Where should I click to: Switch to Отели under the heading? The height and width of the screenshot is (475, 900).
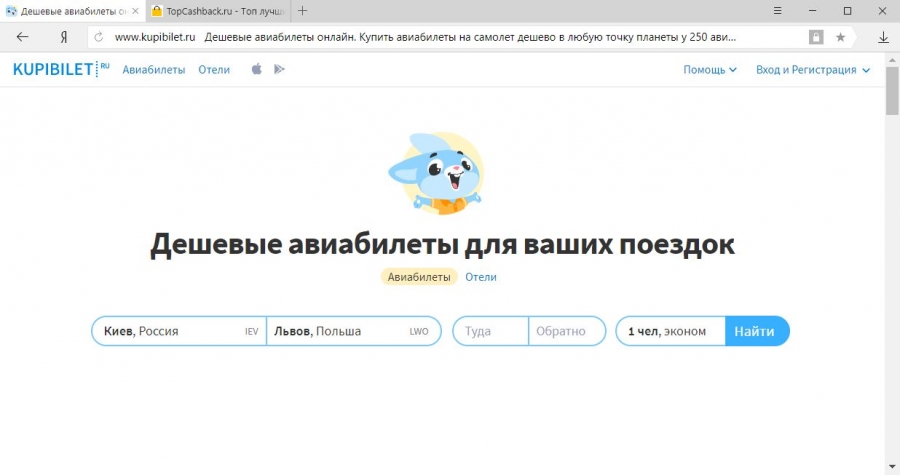coord(481,277)
